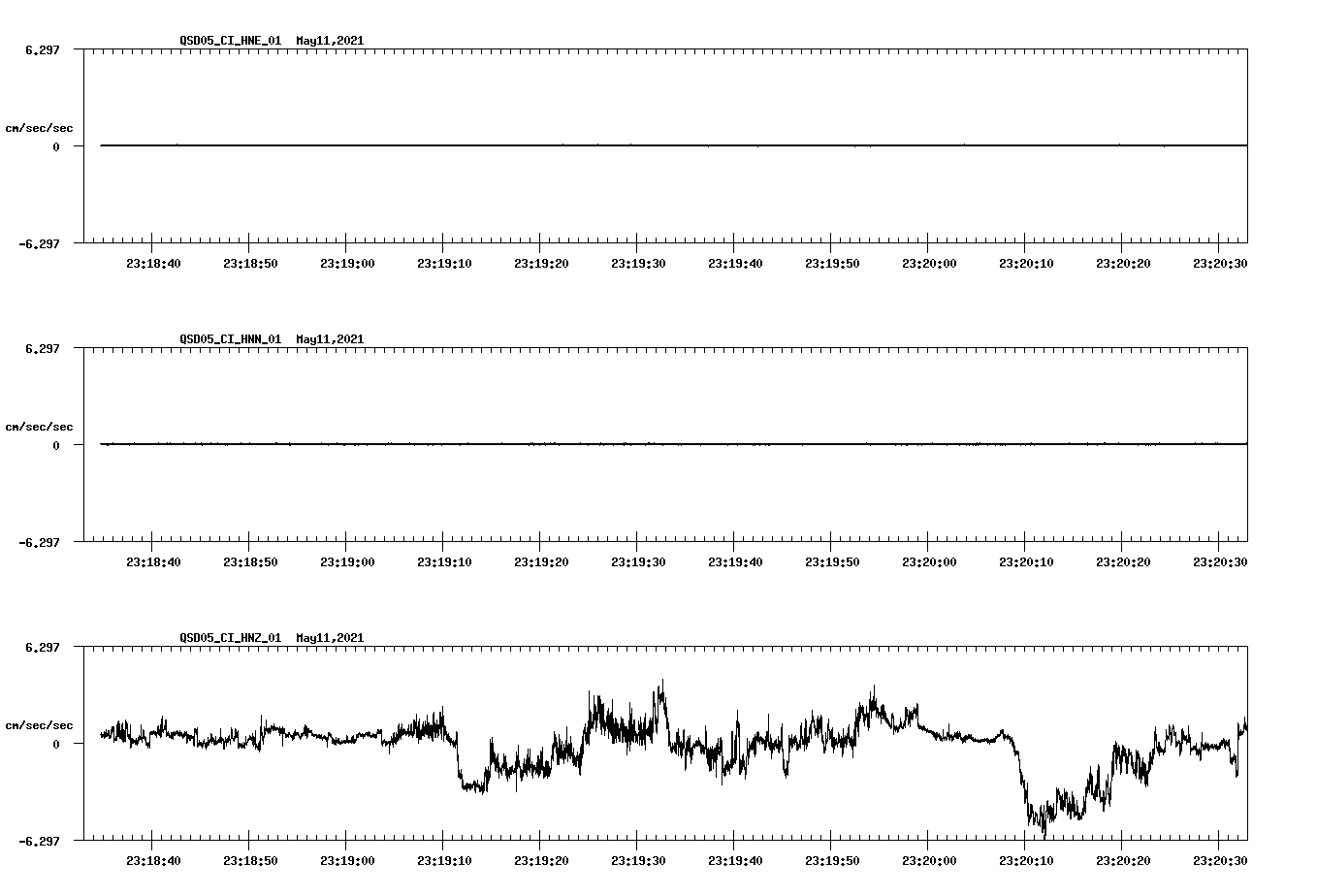Click the flat HNN waveform trace
This screenshot has width=1317, height=896.
[x=582, y=444]
